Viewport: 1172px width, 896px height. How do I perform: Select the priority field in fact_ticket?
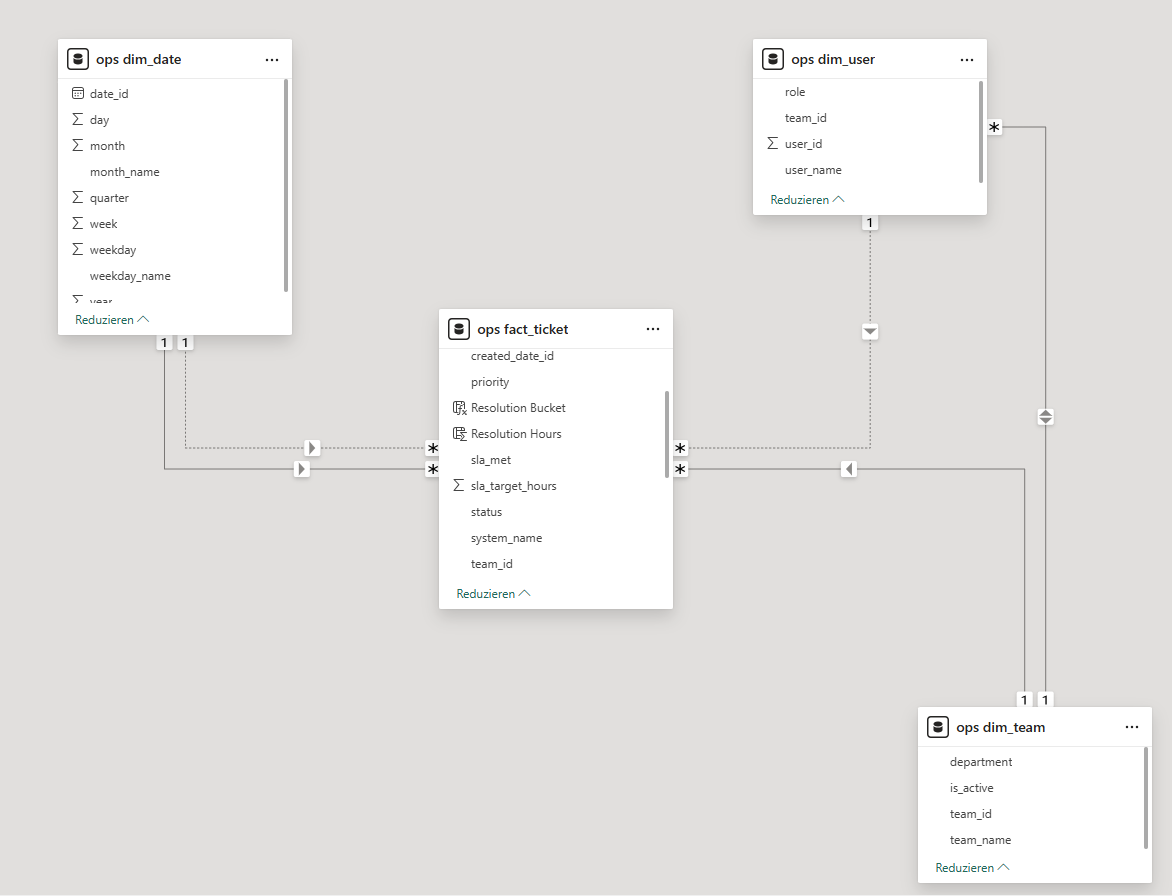click(490, 382)
